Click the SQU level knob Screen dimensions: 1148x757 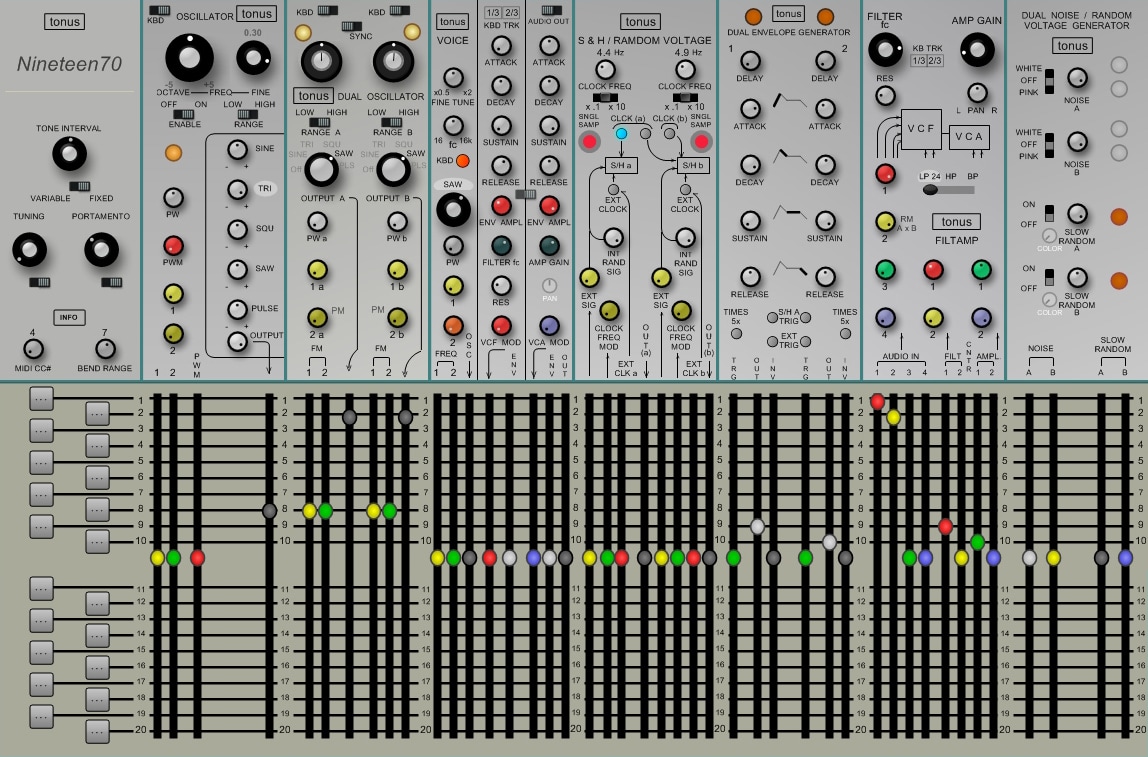pyautogui.click(x=237, y=229)
